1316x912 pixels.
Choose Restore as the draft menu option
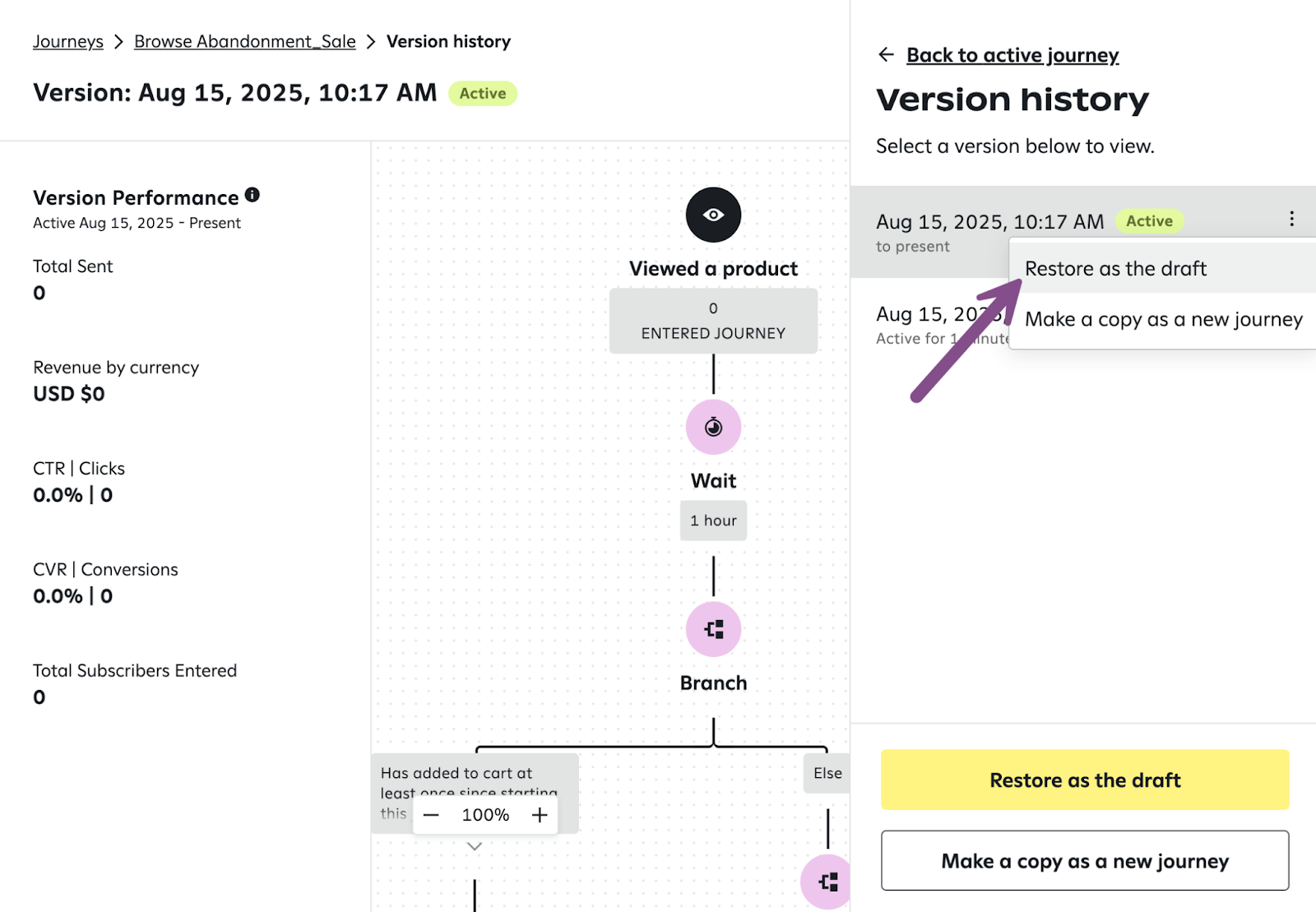[x=1115, y=269]
